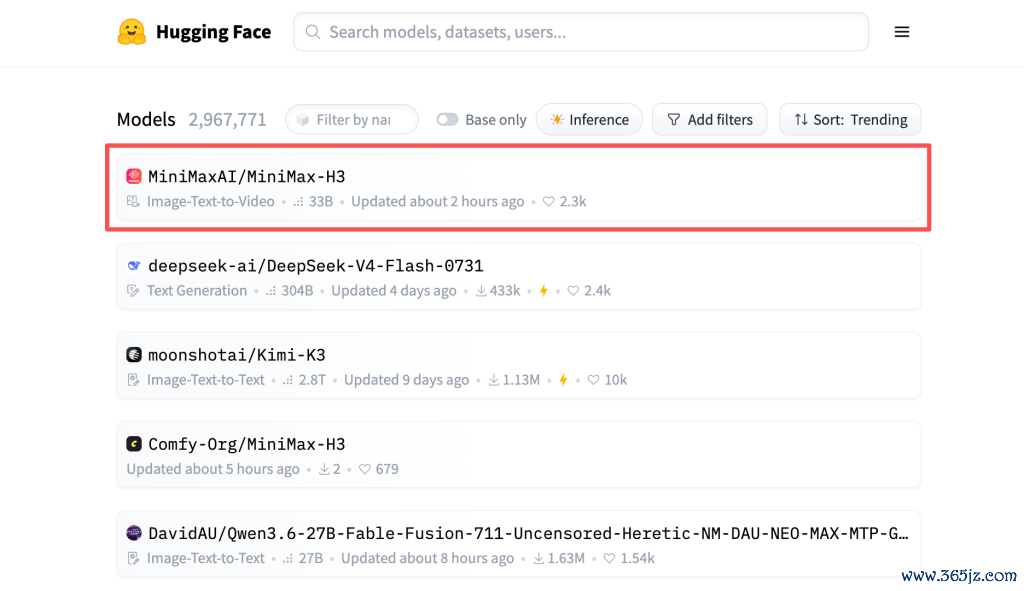Click parameter-size icon beside 304B
Image resolution: width=1024 pixels, height=591 pixels.
point(271,291)
